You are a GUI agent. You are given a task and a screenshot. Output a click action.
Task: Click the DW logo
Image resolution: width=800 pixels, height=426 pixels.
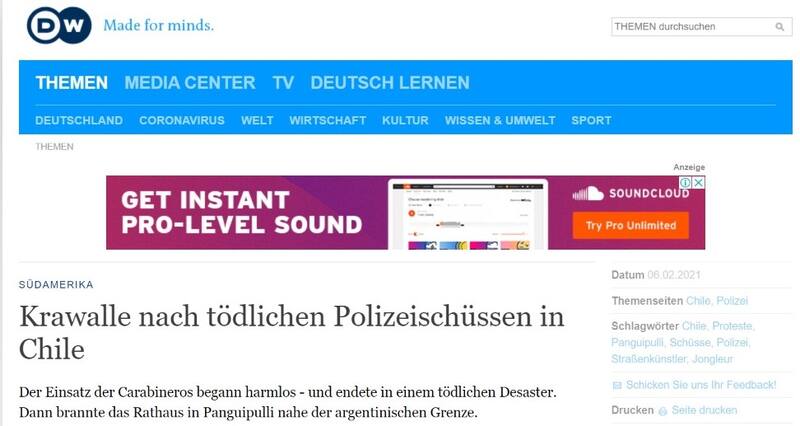click(x=59, y=25)
